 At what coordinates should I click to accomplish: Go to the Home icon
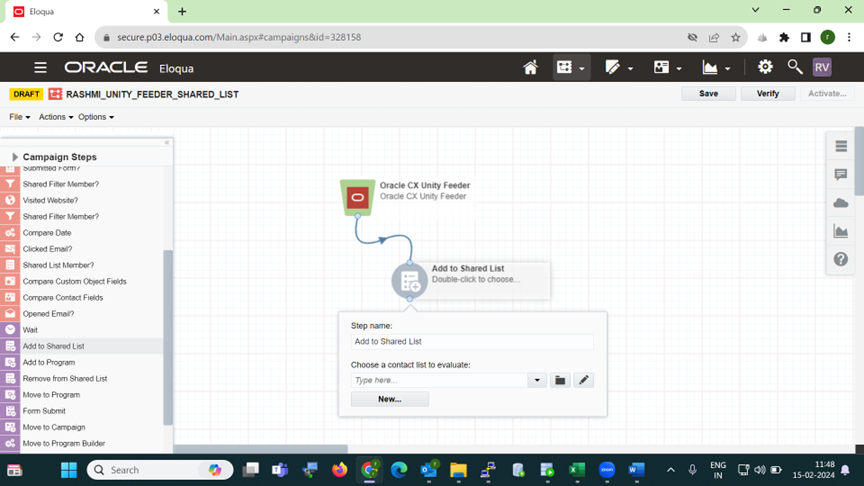[530, 68]
